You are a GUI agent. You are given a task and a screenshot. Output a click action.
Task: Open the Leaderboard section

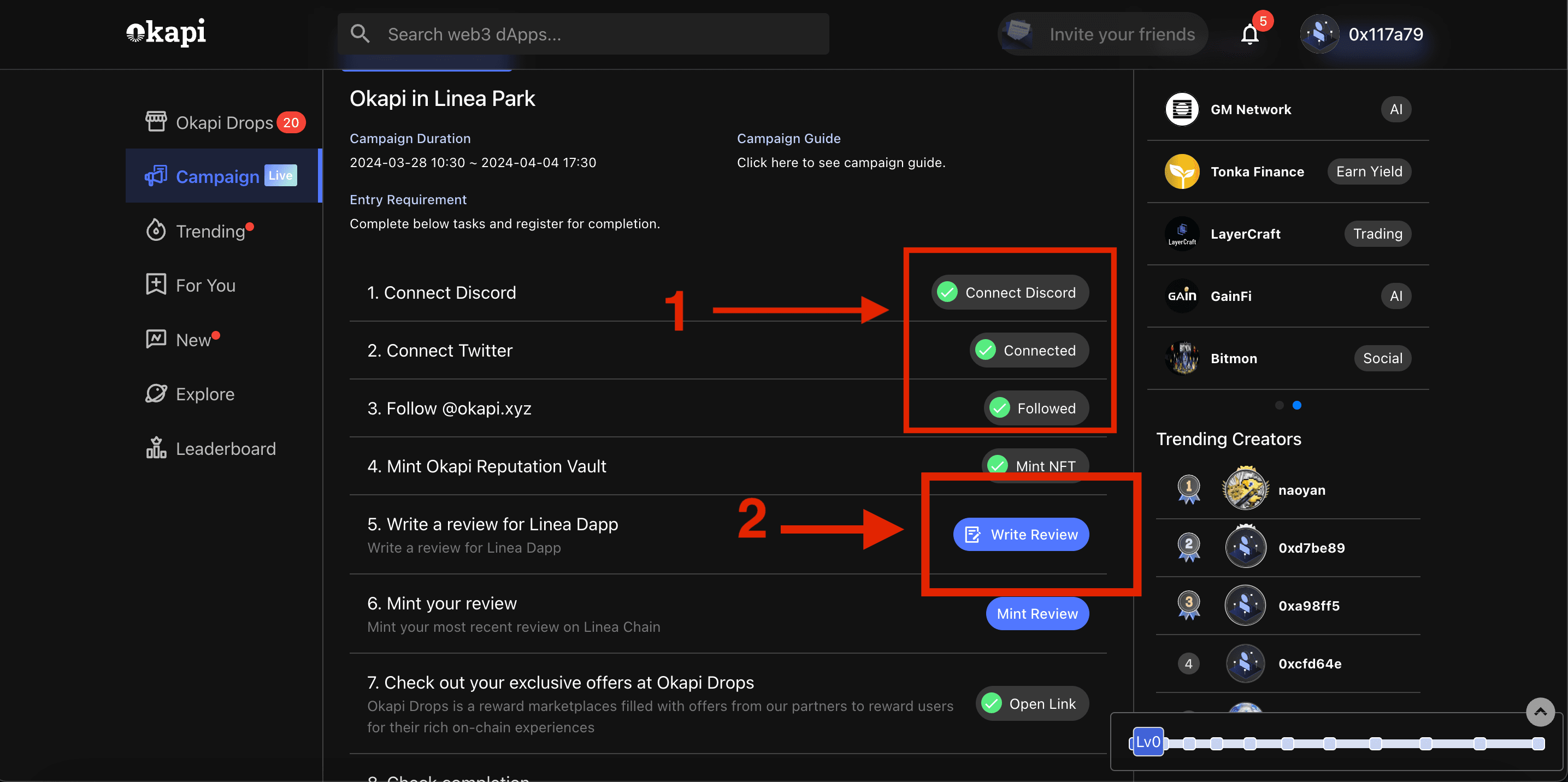(223, 448)
